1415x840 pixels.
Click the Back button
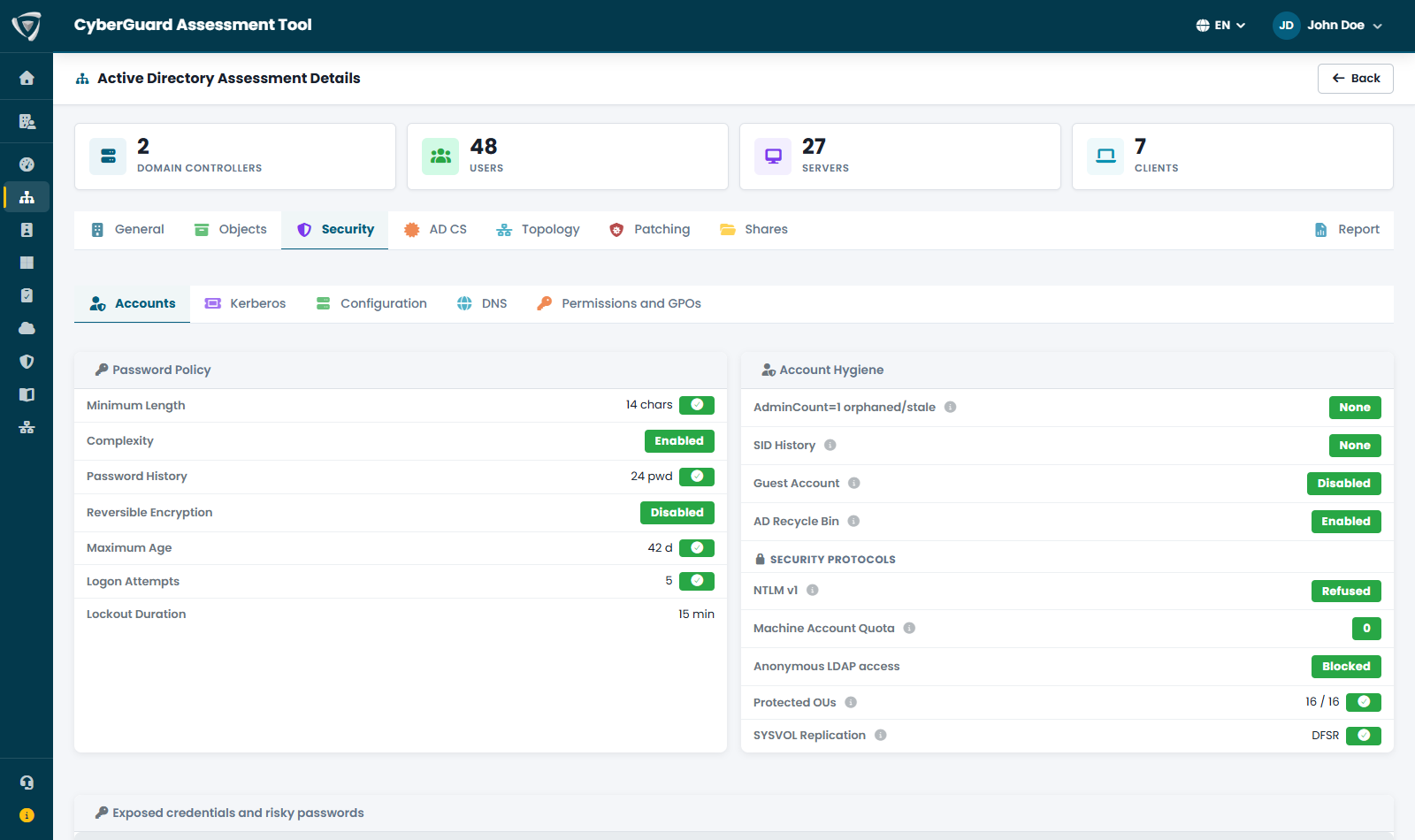coord(1356,79)
